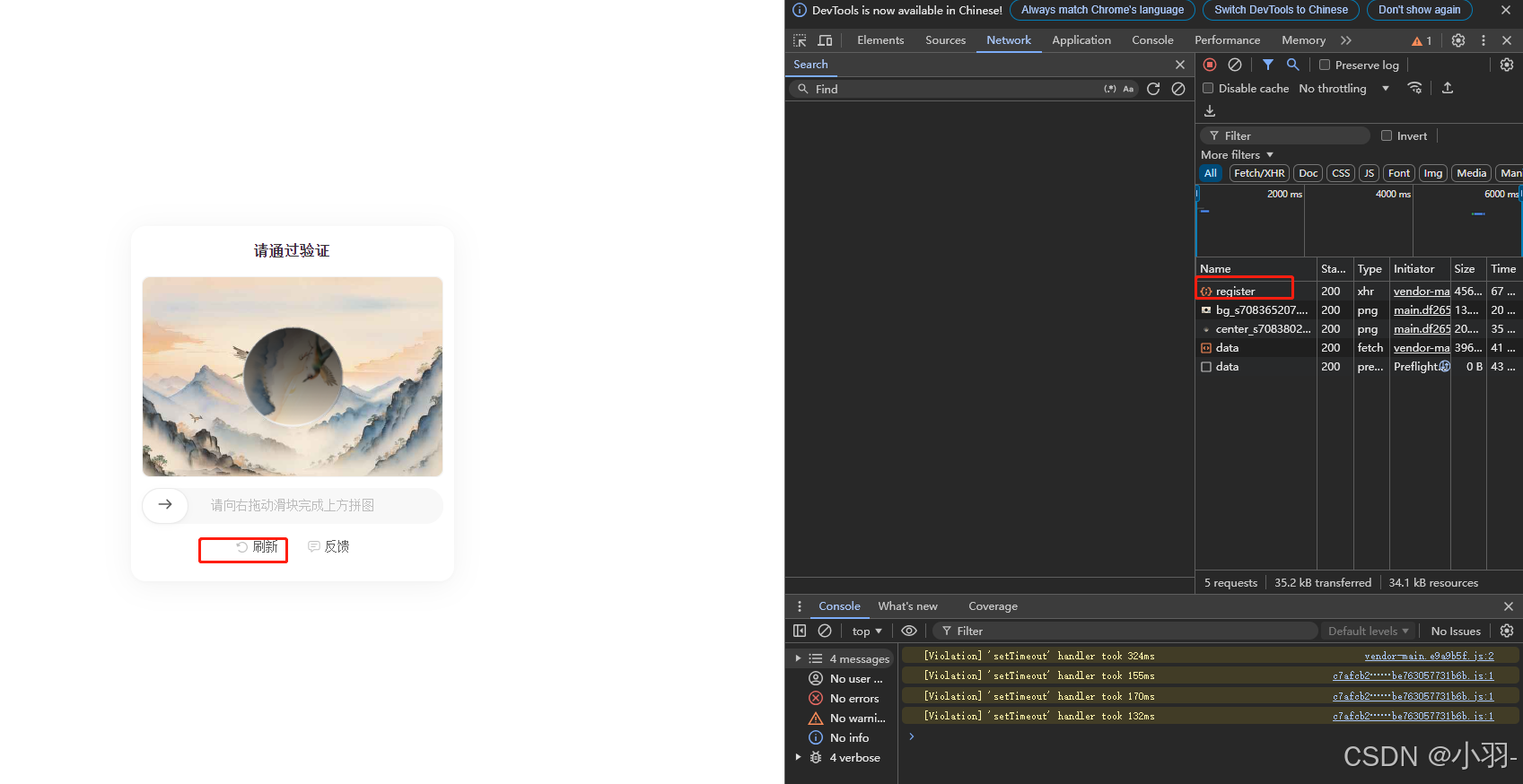The height and width of the screenshot is (784, 1523).
Task: Open the Coverage drawer tab
Action: point(993,606)
